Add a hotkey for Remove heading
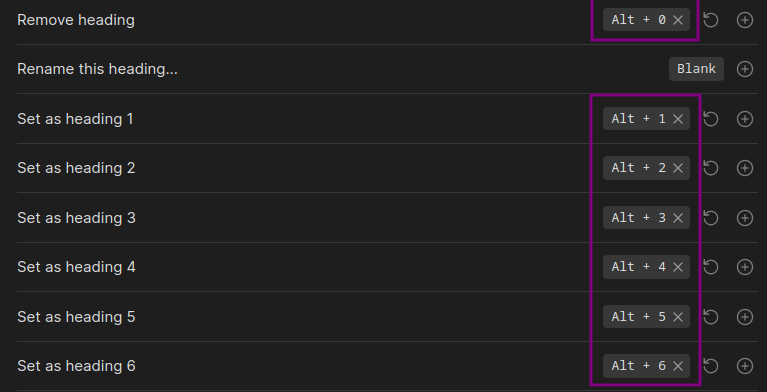Screen dimensions: 767x392 pos(744,20)
